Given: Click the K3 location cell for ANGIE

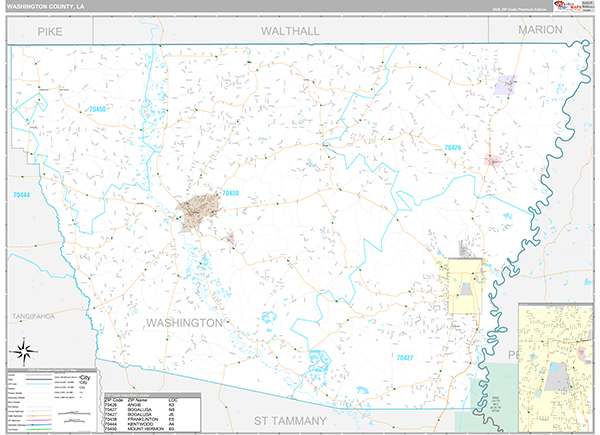Looking at the screenshot, I should point(171,405).
